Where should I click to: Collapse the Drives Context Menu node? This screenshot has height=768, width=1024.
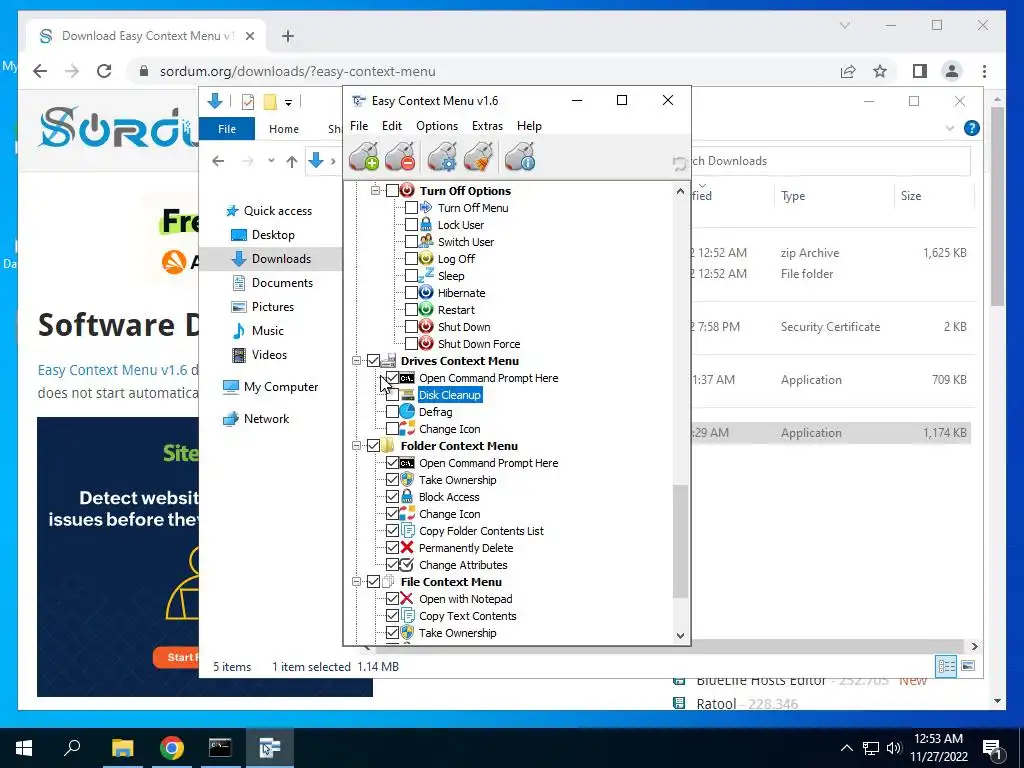pos(357,360)
